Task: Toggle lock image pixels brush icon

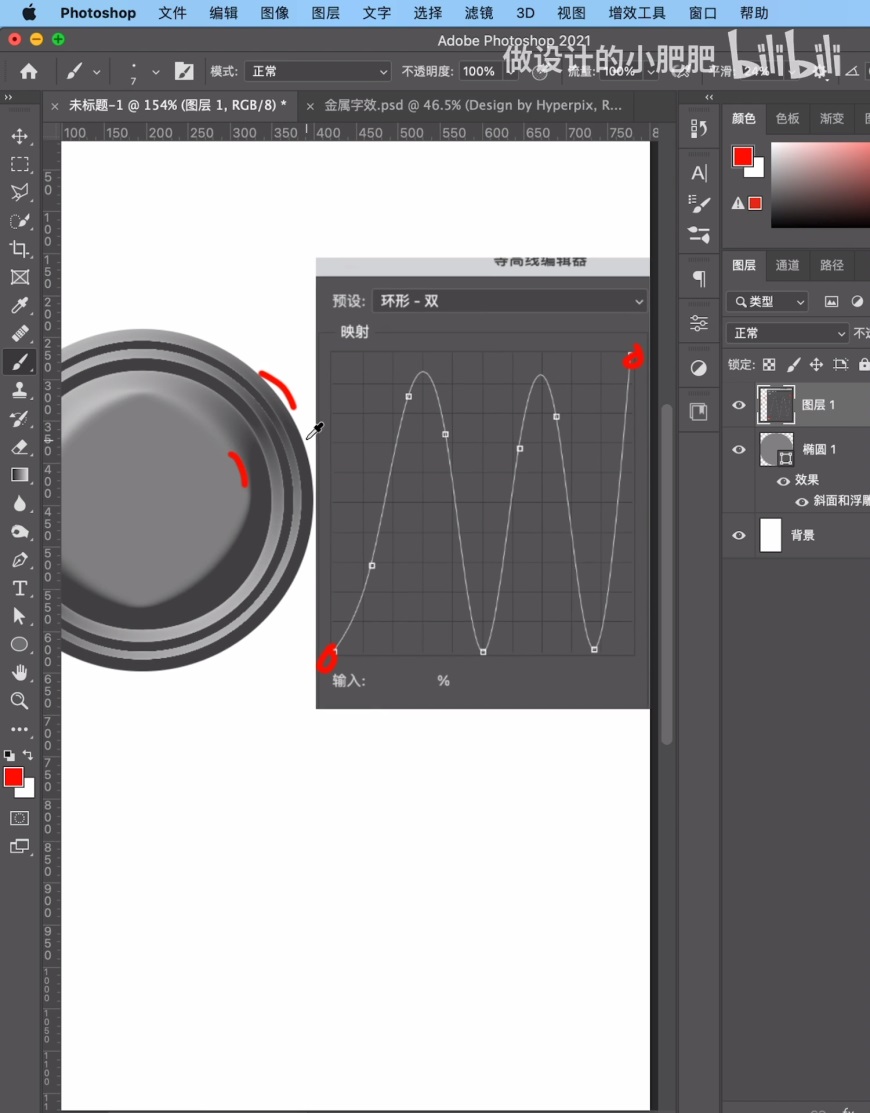Action: (793, 364)
